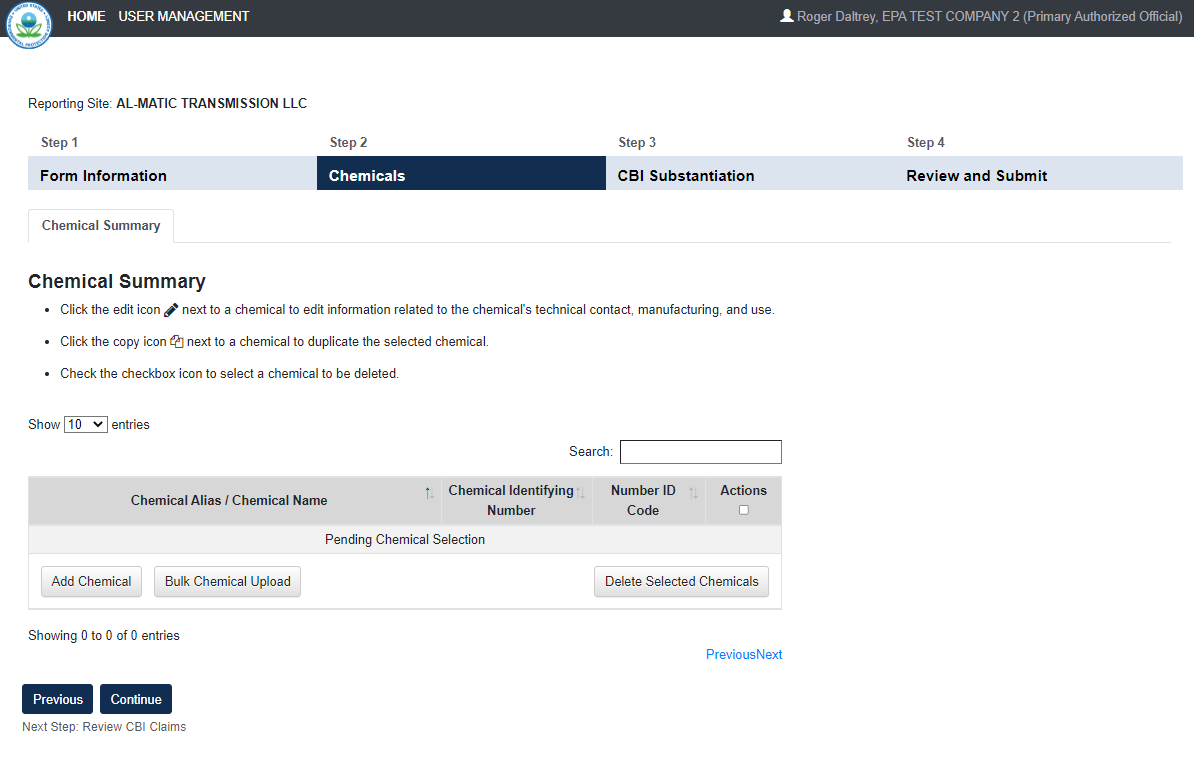1194x778 pixels.
Task: Click Delete Selected Chemicals button
Action: pos(681,581)
